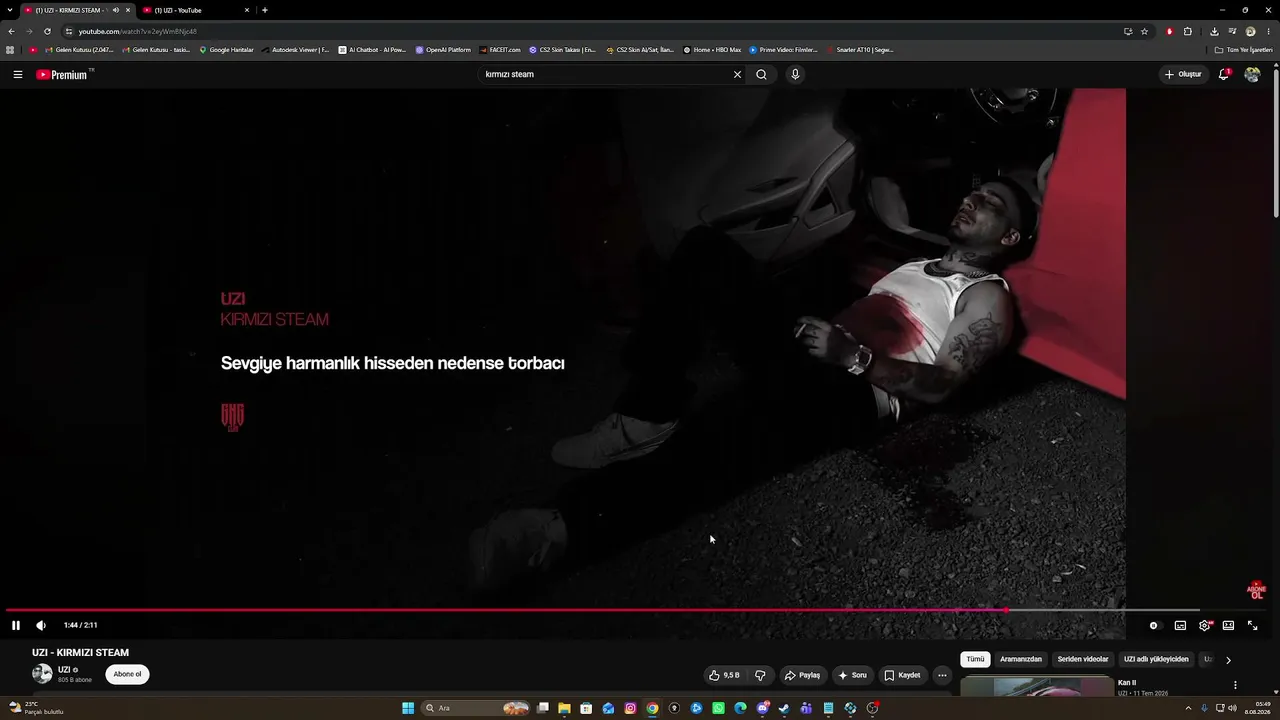Select the Tümü filter chip
This screenshot has width=1280, height=720.
pyautogui.click(x=975, y=659)
